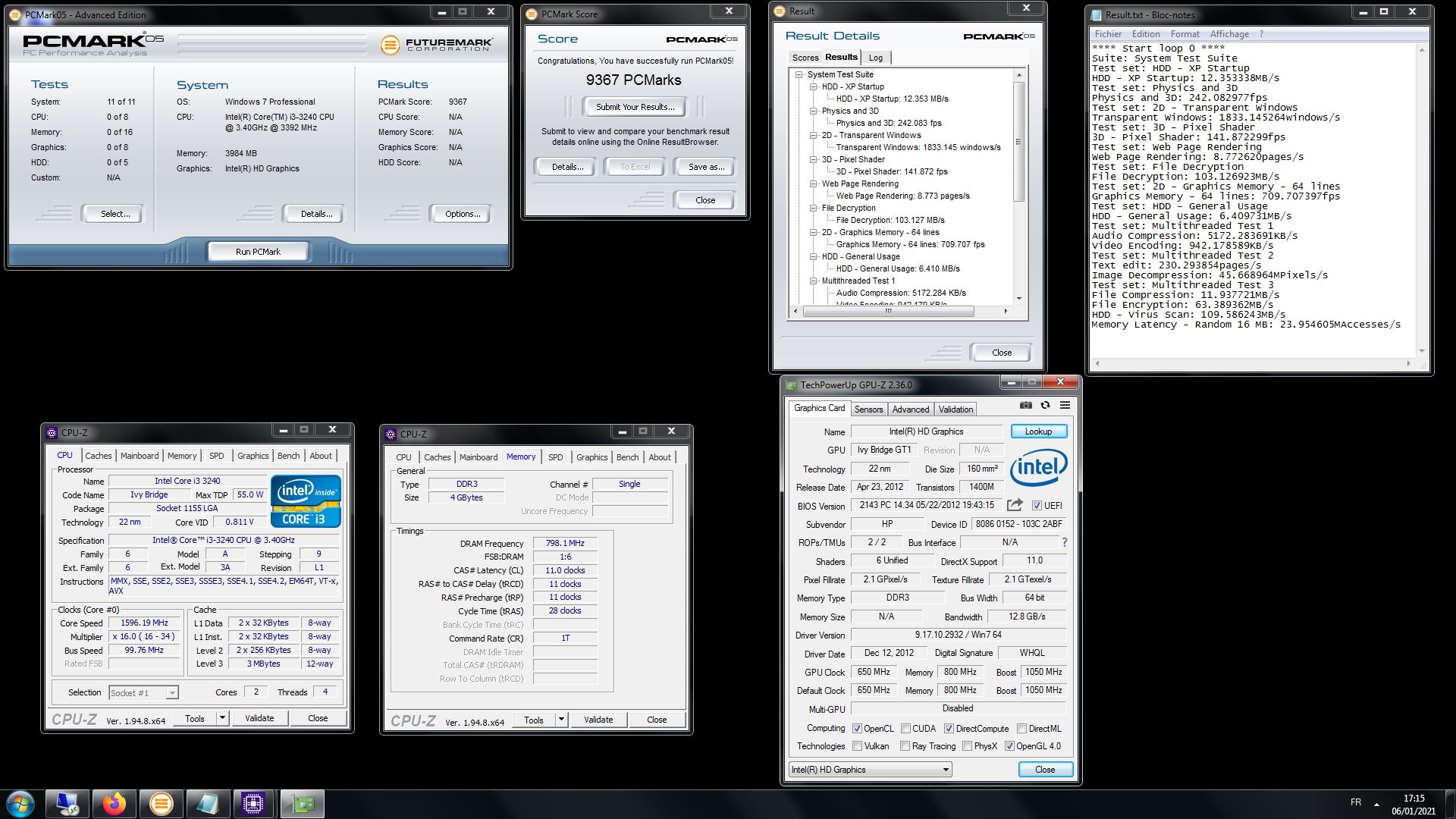Click BIOS Version field in GPU-Z

coord(927,505)
